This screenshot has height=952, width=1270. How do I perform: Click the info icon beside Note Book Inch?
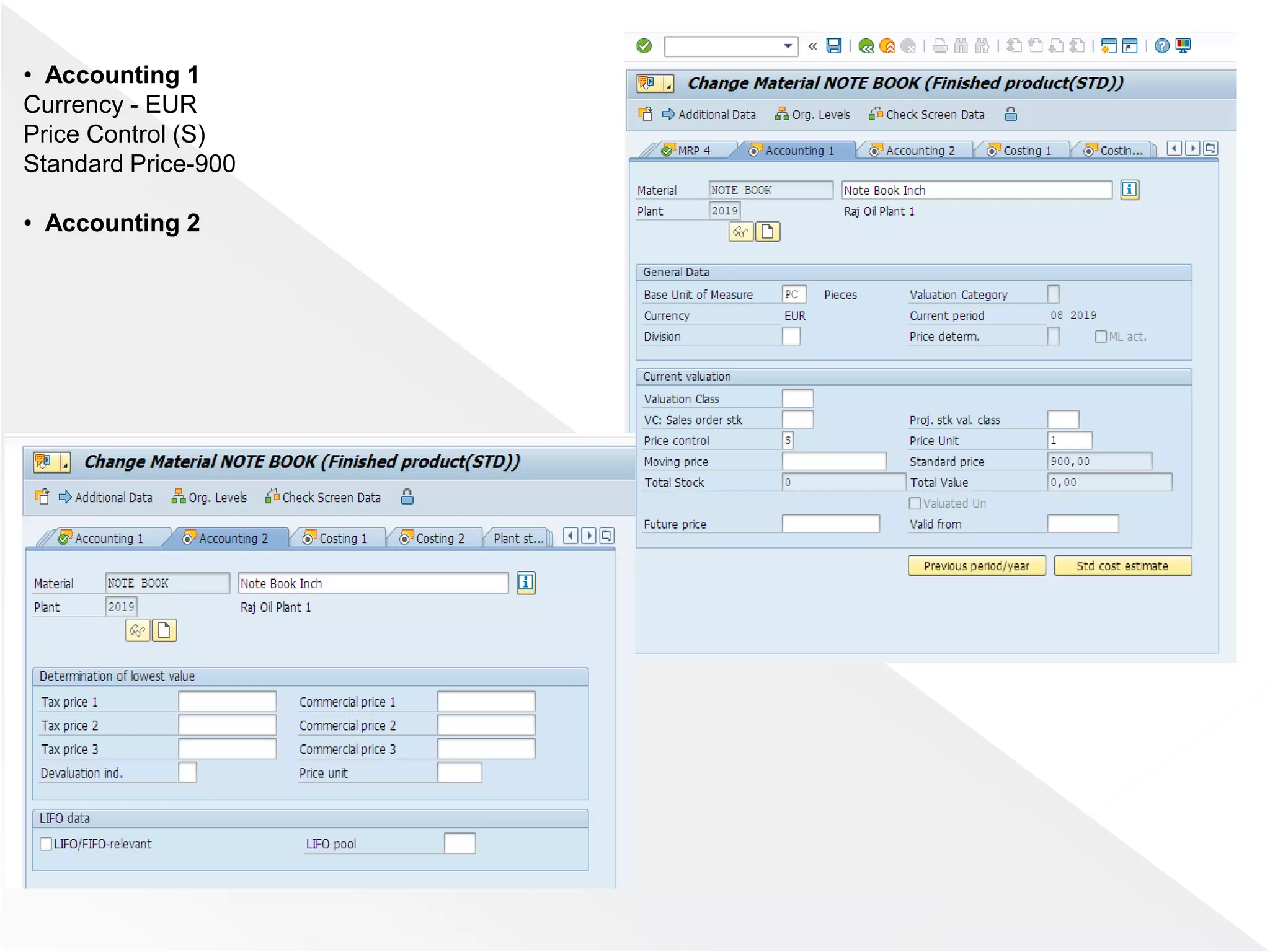coord(1129,190)
